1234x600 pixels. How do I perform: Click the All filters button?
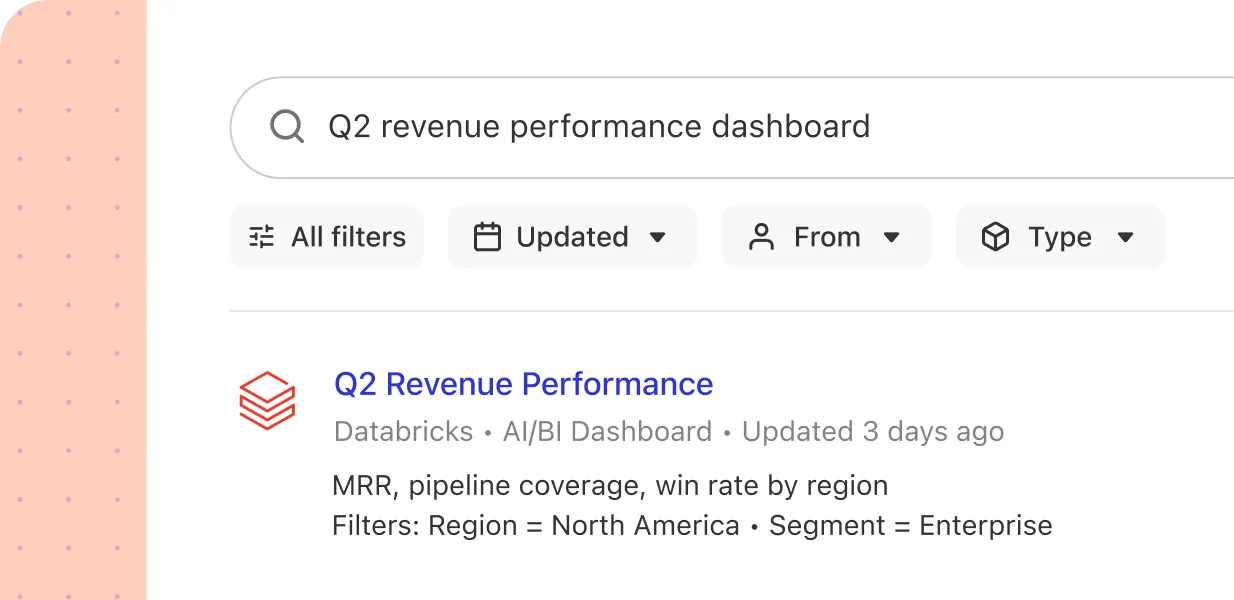(x=326, y=236)
